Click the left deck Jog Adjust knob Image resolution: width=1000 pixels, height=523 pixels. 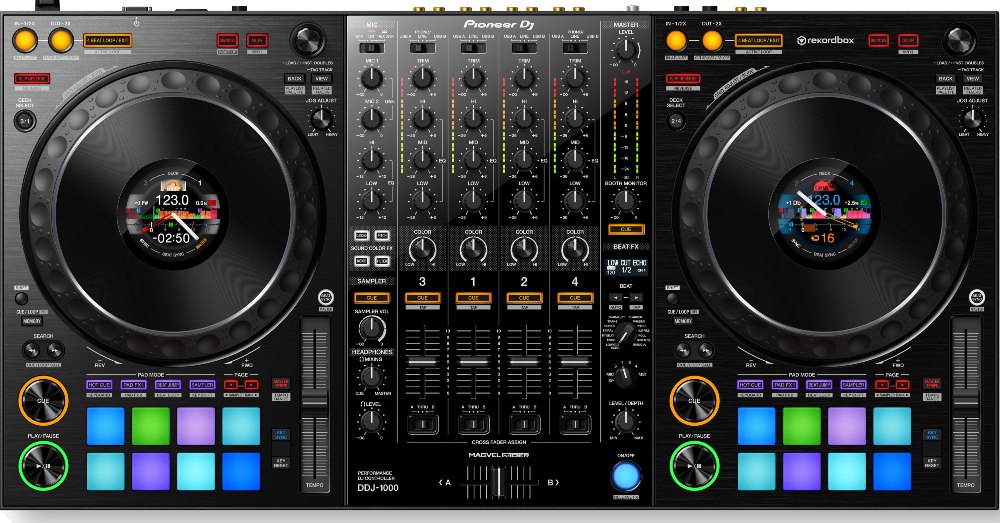pyautogui.click(x=321, y=119)
